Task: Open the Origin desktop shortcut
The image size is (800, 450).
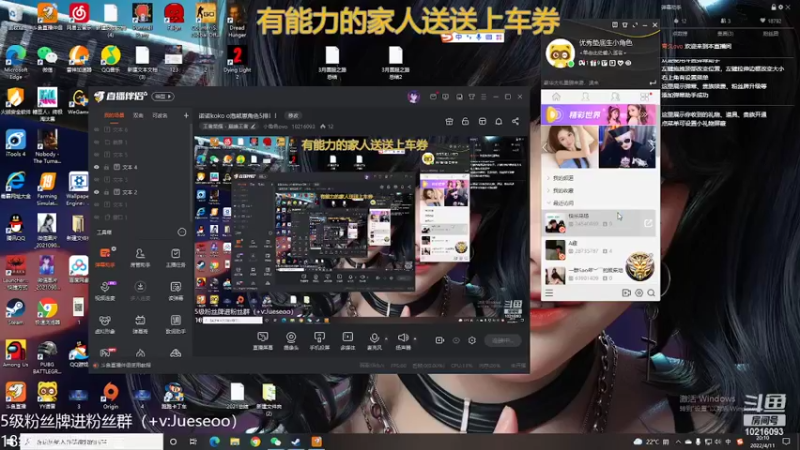Action: click(110, 396)
